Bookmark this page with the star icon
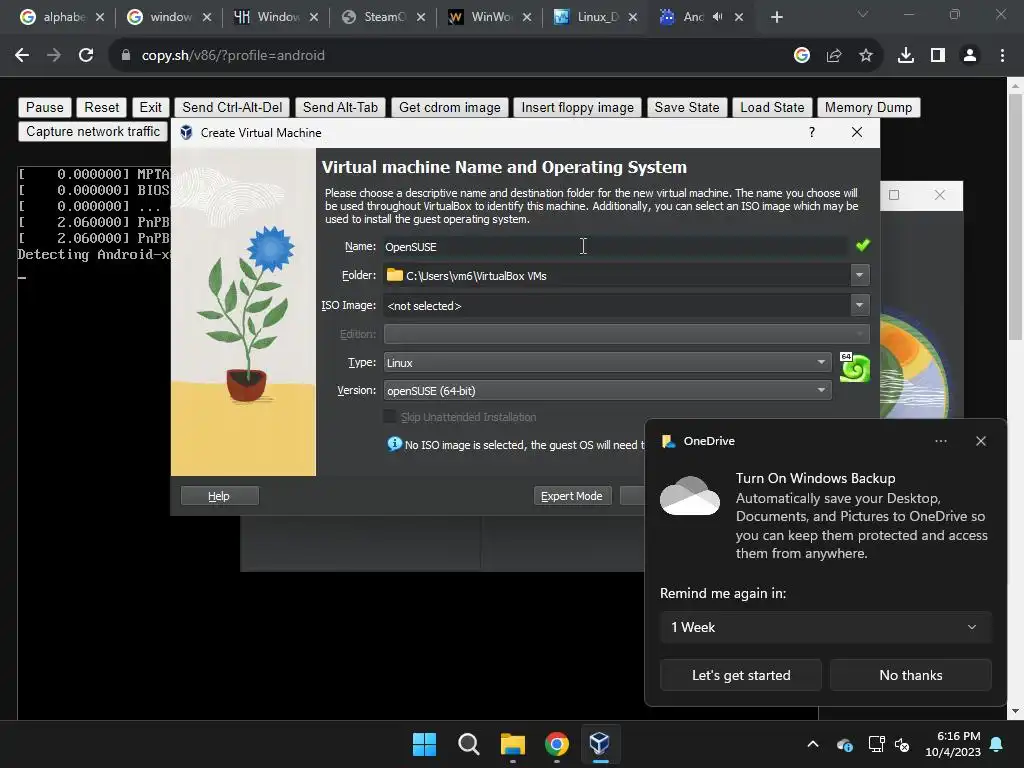 [x=865, y=56]
